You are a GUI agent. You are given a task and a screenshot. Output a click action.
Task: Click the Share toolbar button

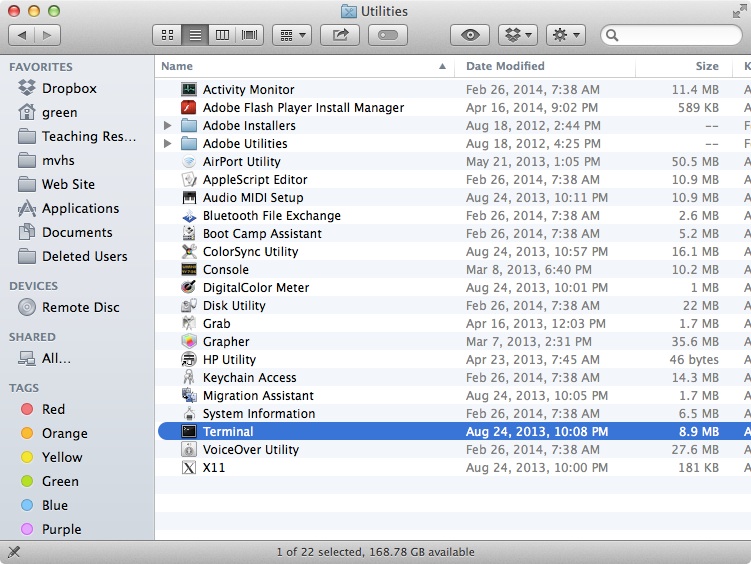[340, 35]
